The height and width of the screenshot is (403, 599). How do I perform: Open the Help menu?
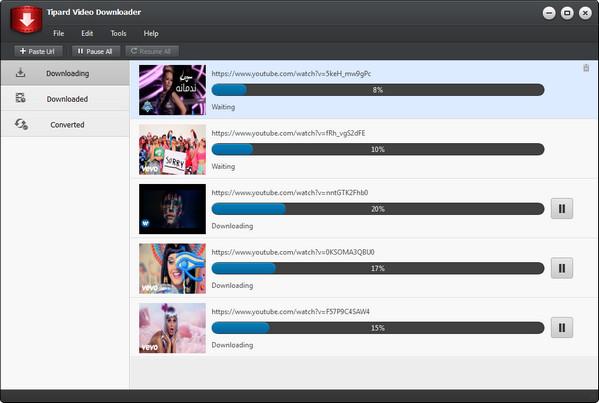[x=151, y=33]
